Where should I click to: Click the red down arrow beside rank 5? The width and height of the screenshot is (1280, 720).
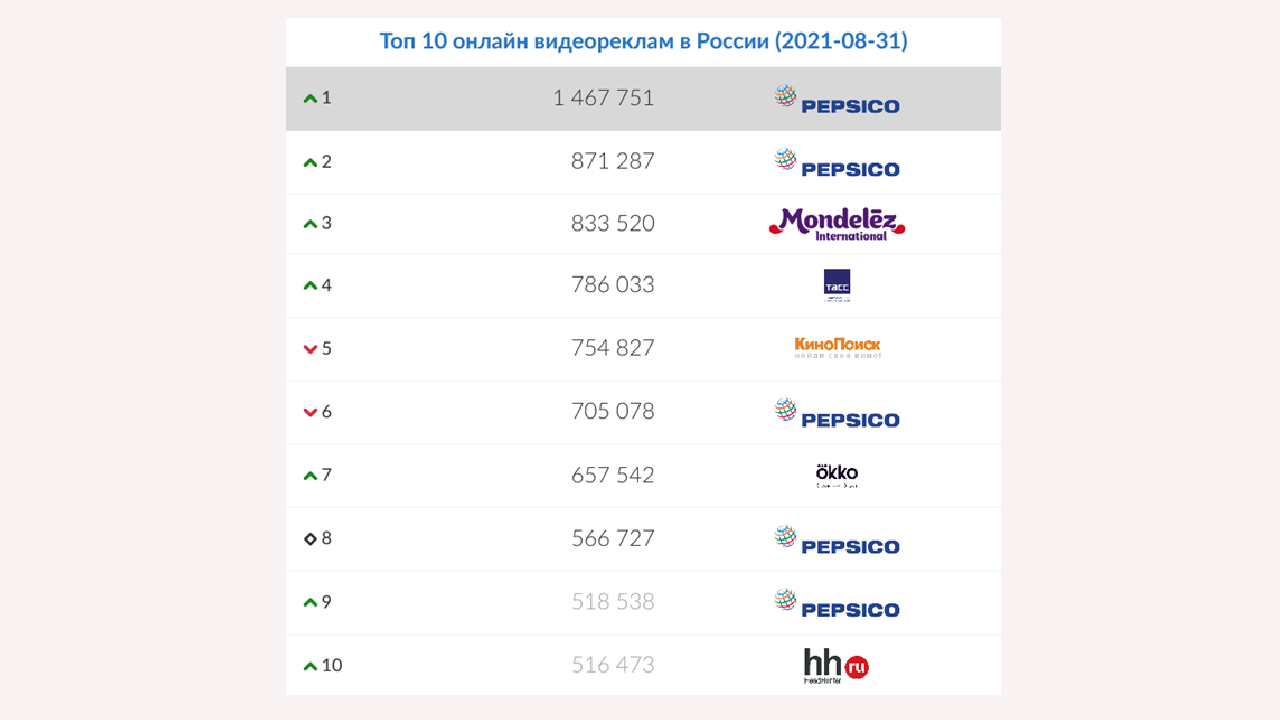(x=310, y=349)
